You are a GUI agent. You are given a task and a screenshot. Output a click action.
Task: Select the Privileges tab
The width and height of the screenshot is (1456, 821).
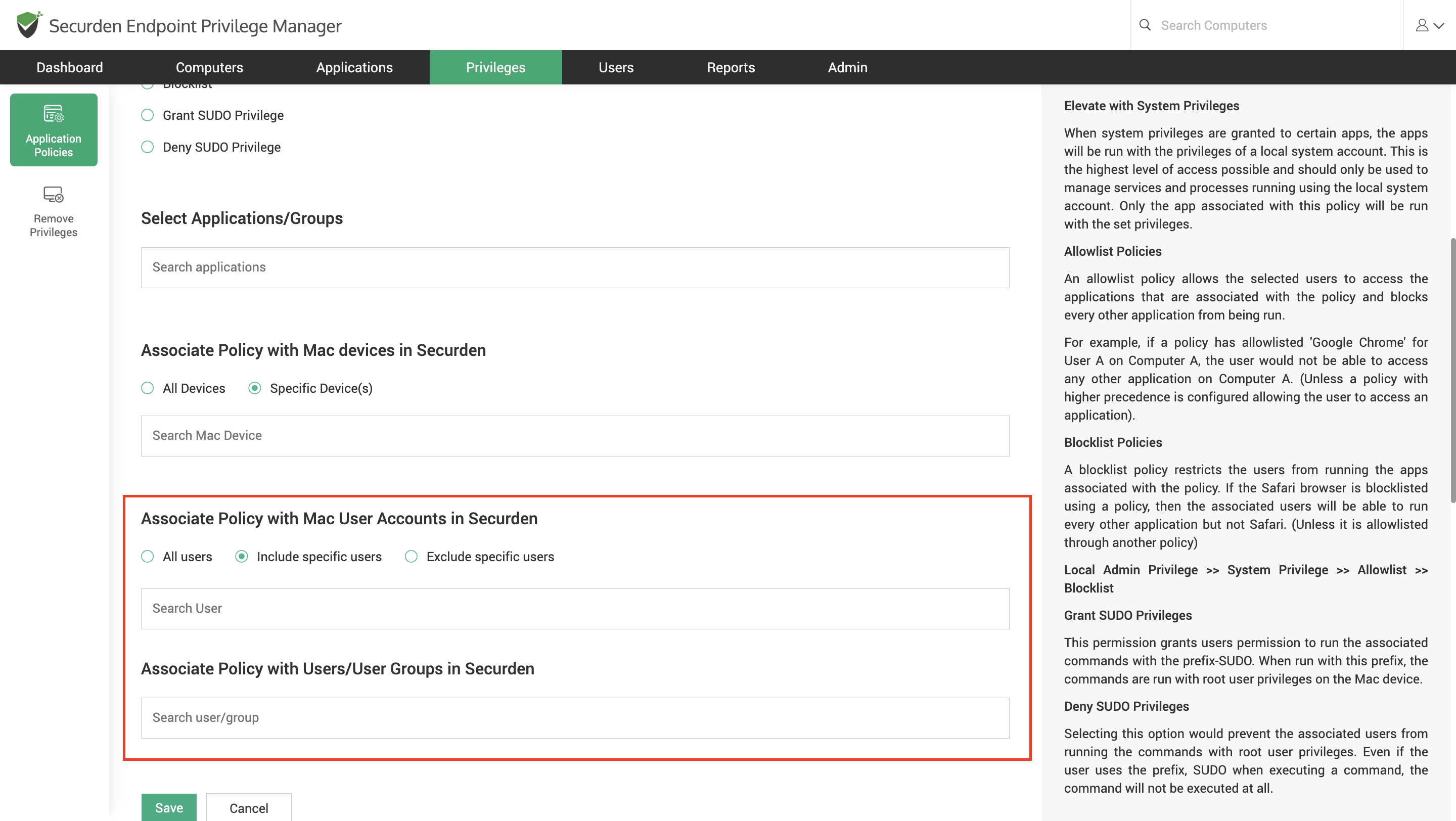(495, 67)
